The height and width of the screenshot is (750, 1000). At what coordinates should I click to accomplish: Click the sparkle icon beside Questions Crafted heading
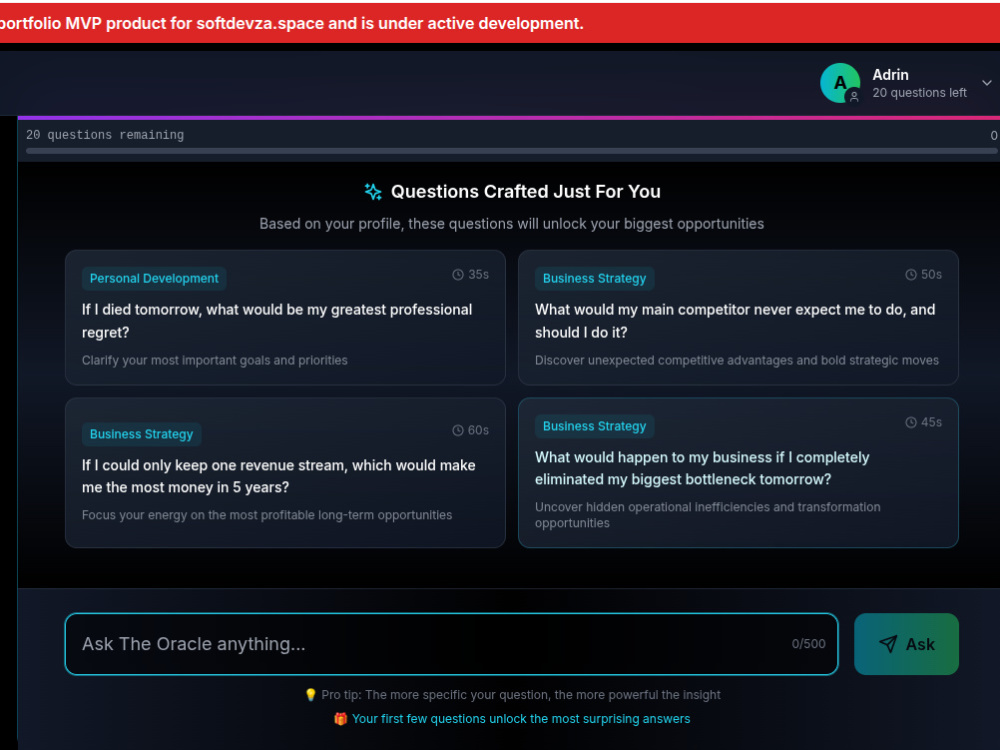coord(373,191)
